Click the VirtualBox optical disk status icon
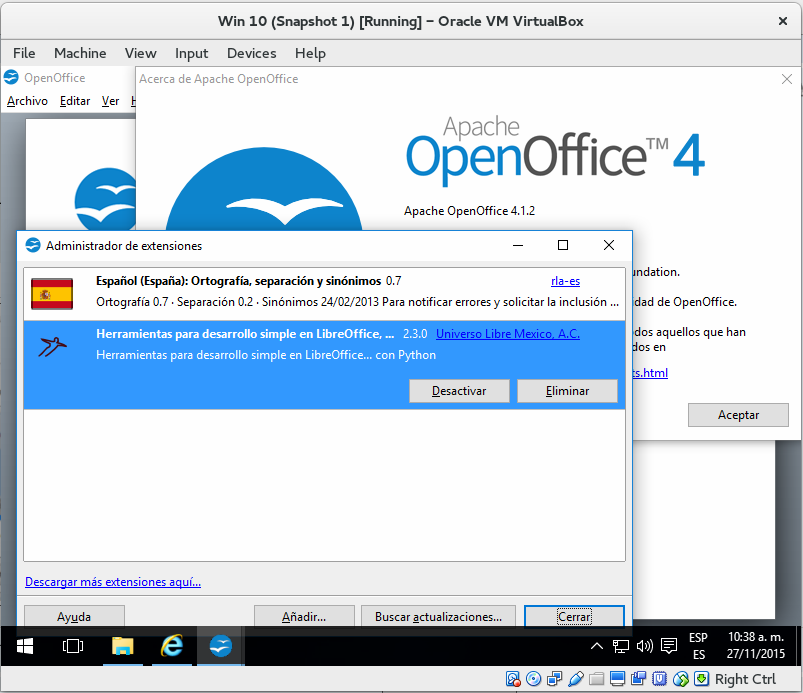The image size is (803, 693). click(x=534, y=680)
